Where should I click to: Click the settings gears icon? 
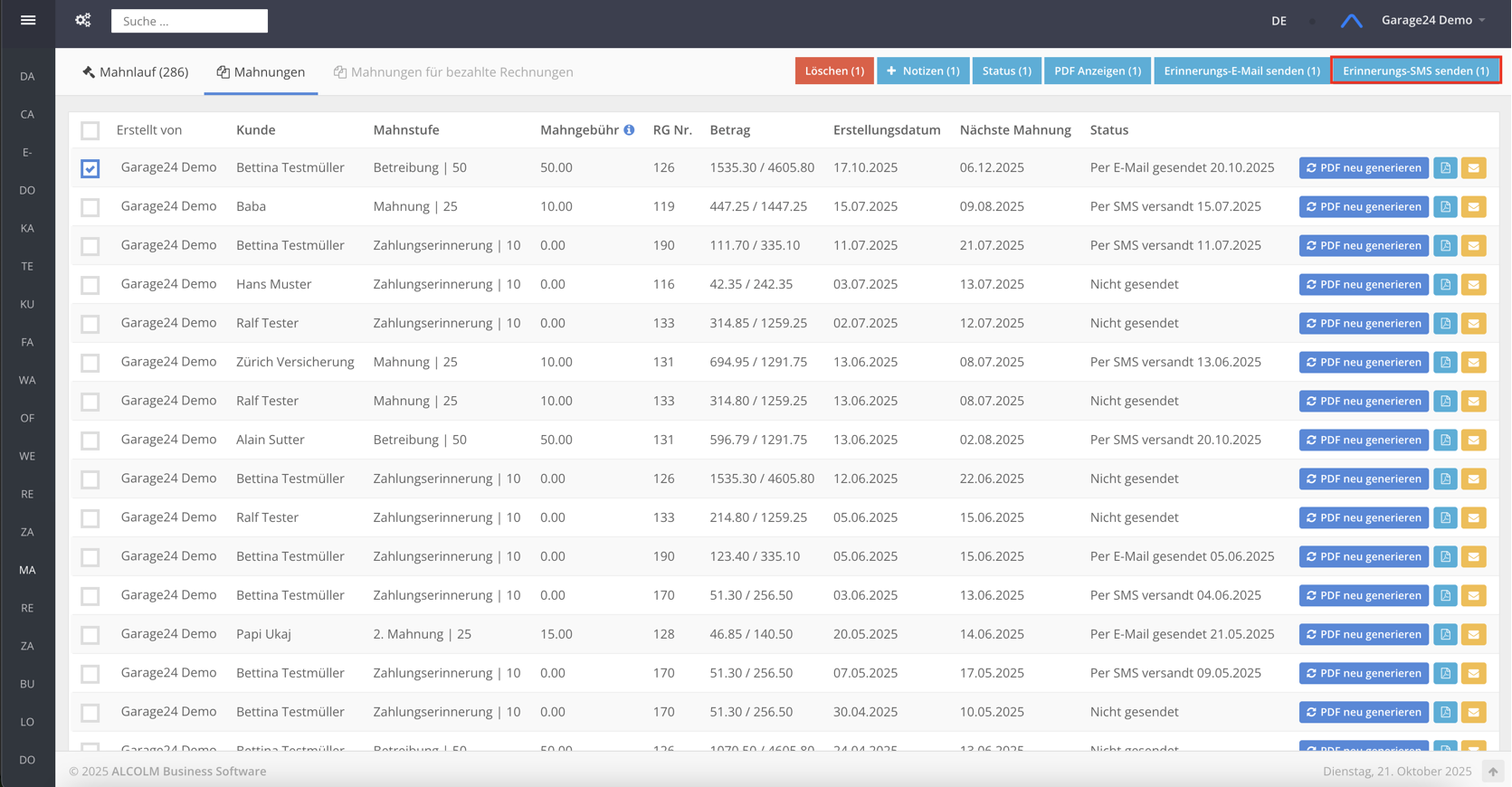coord(83,20)
